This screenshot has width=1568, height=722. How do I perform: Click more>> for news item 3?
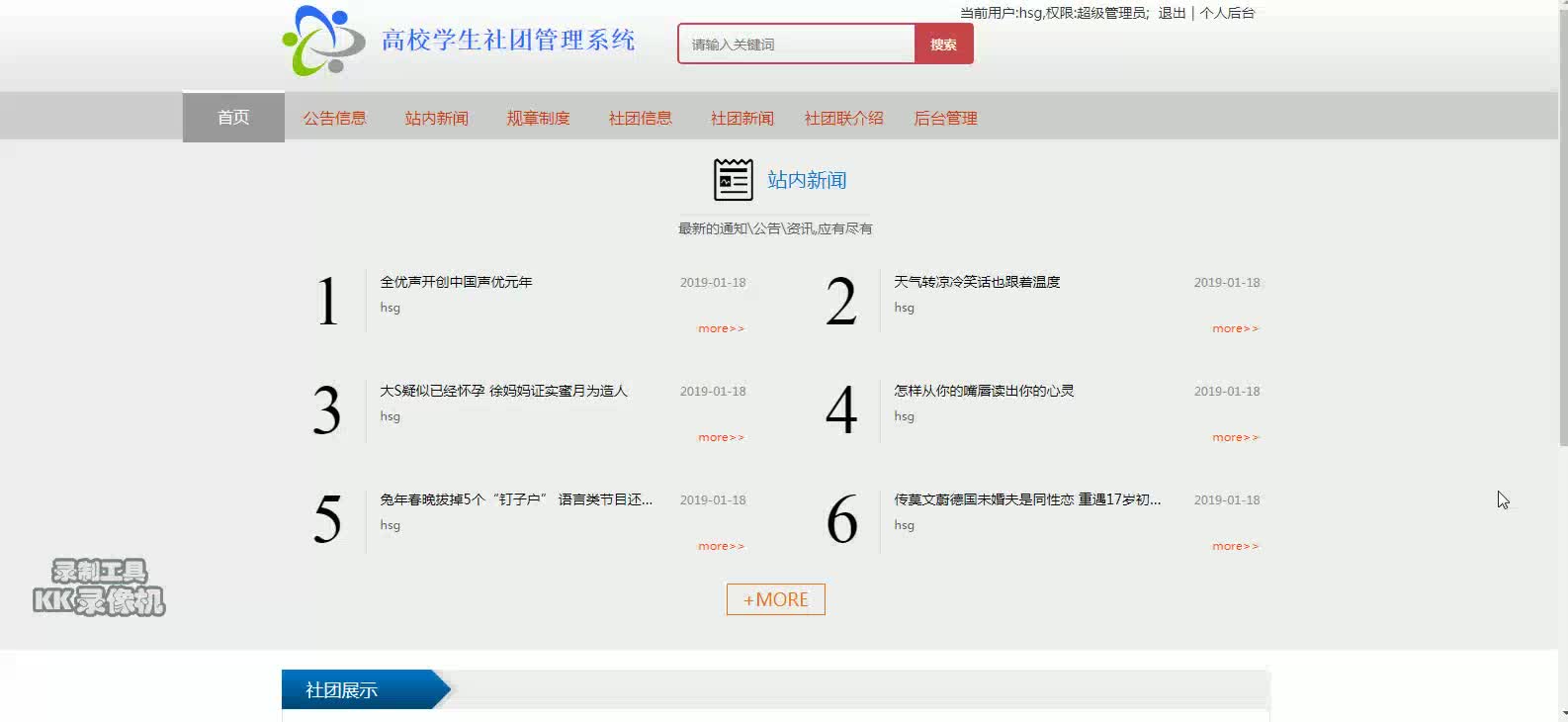721,437
